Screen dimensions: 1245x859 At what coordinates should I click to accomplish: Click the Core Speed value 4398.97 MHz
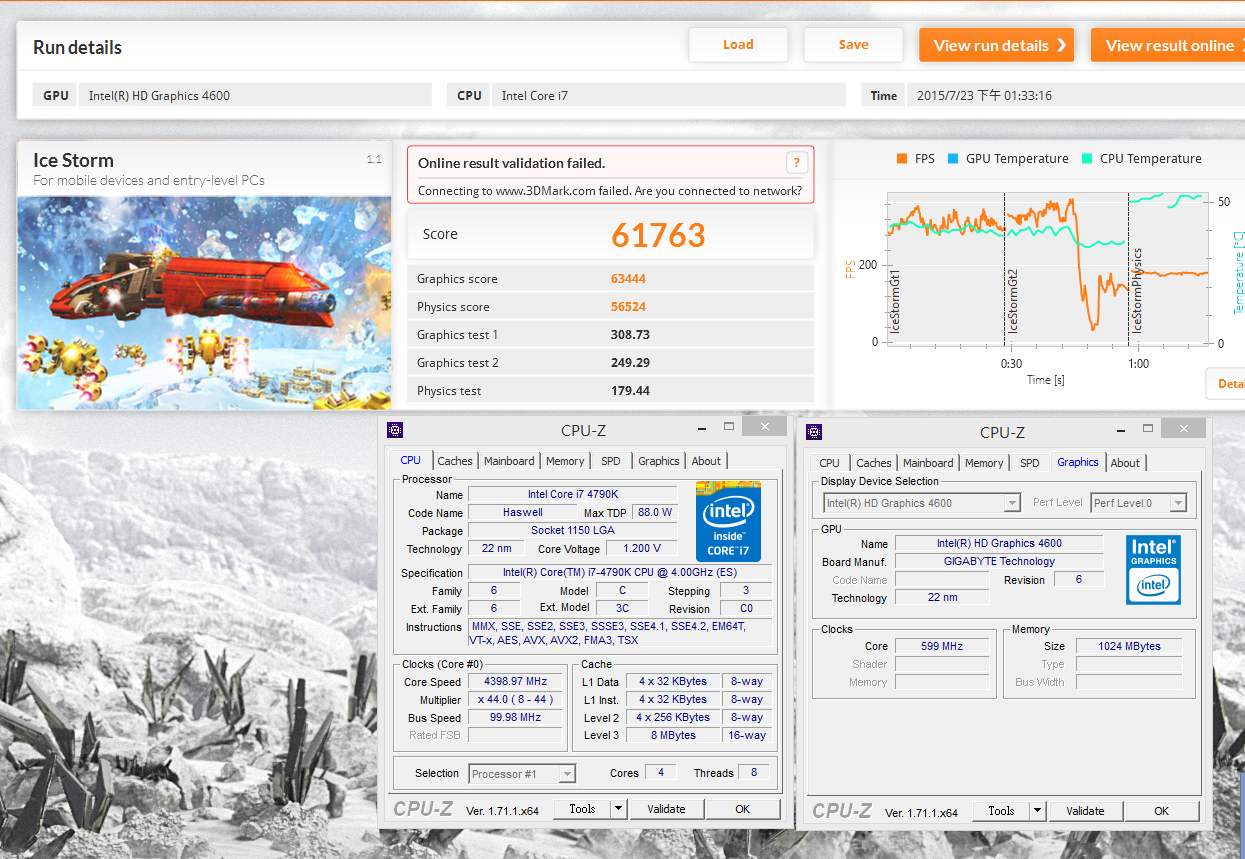(516, 682)
